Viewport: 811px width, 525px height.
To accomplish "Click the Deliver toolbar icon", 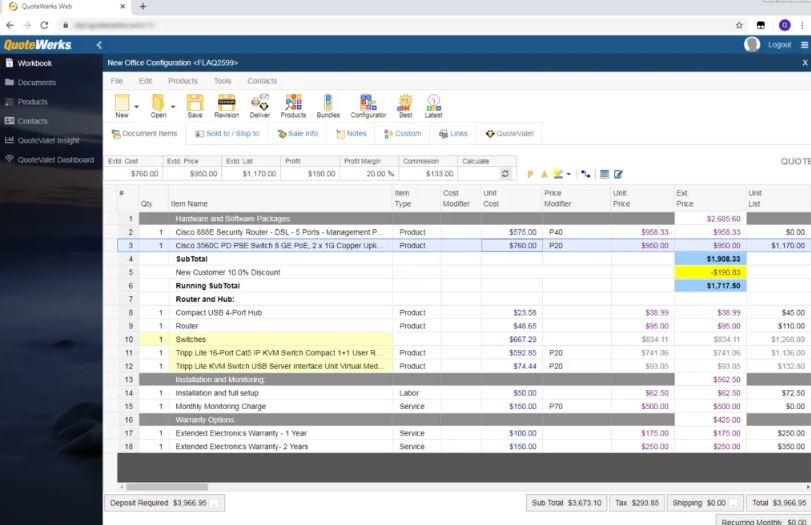I will pos(260,106).
